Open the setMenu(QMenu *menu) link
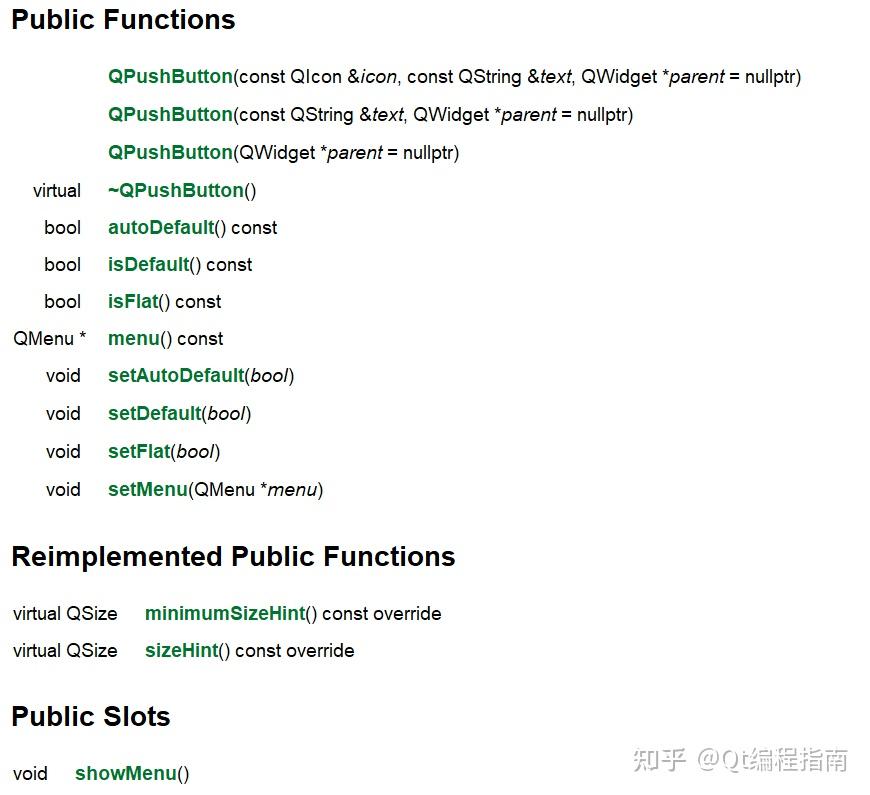The width and height of the screenshot is (870, 795). point(148,489)
